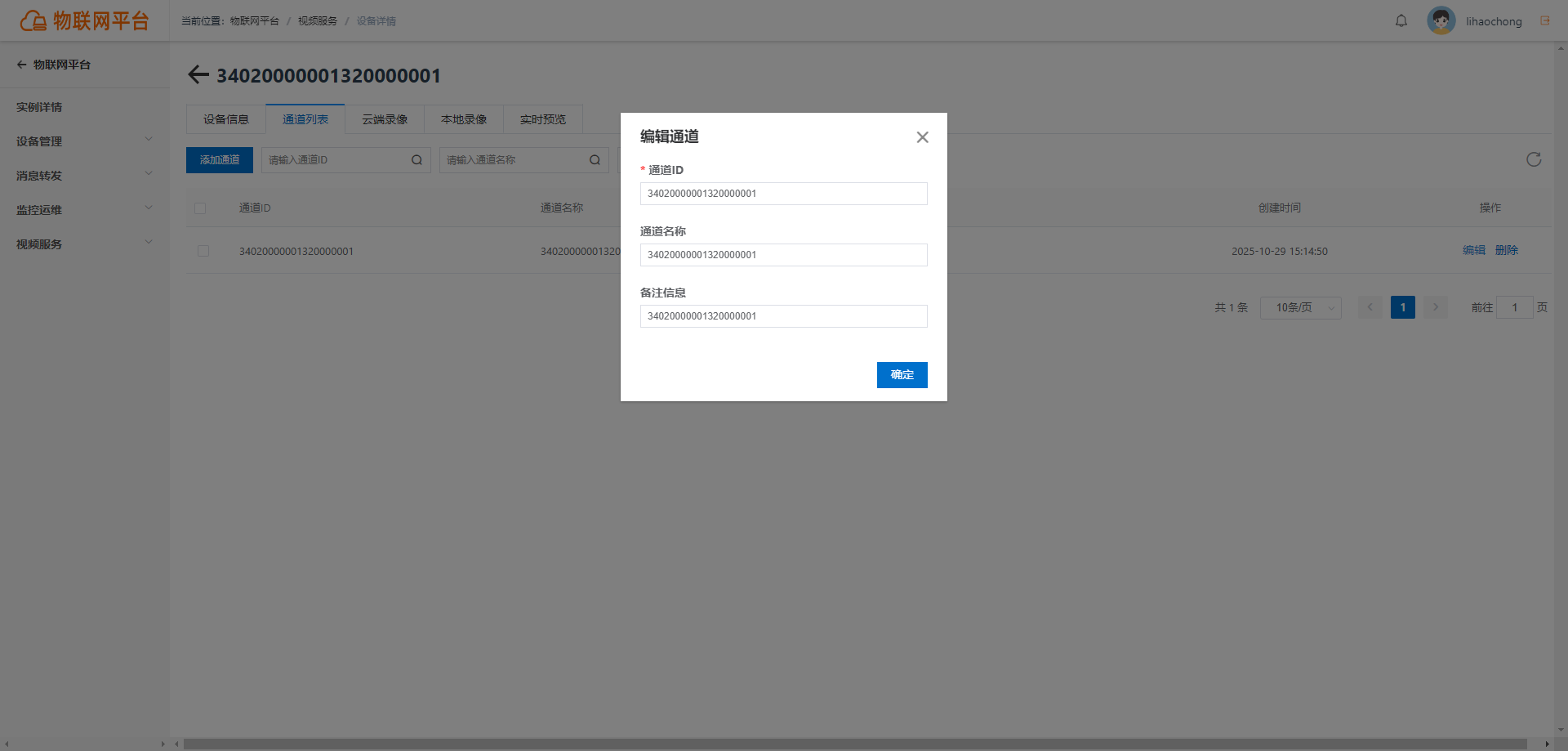Go to previous page arrow in pagination
The width and height of the screenshot is (1568, 751).
click(1370, 307)
